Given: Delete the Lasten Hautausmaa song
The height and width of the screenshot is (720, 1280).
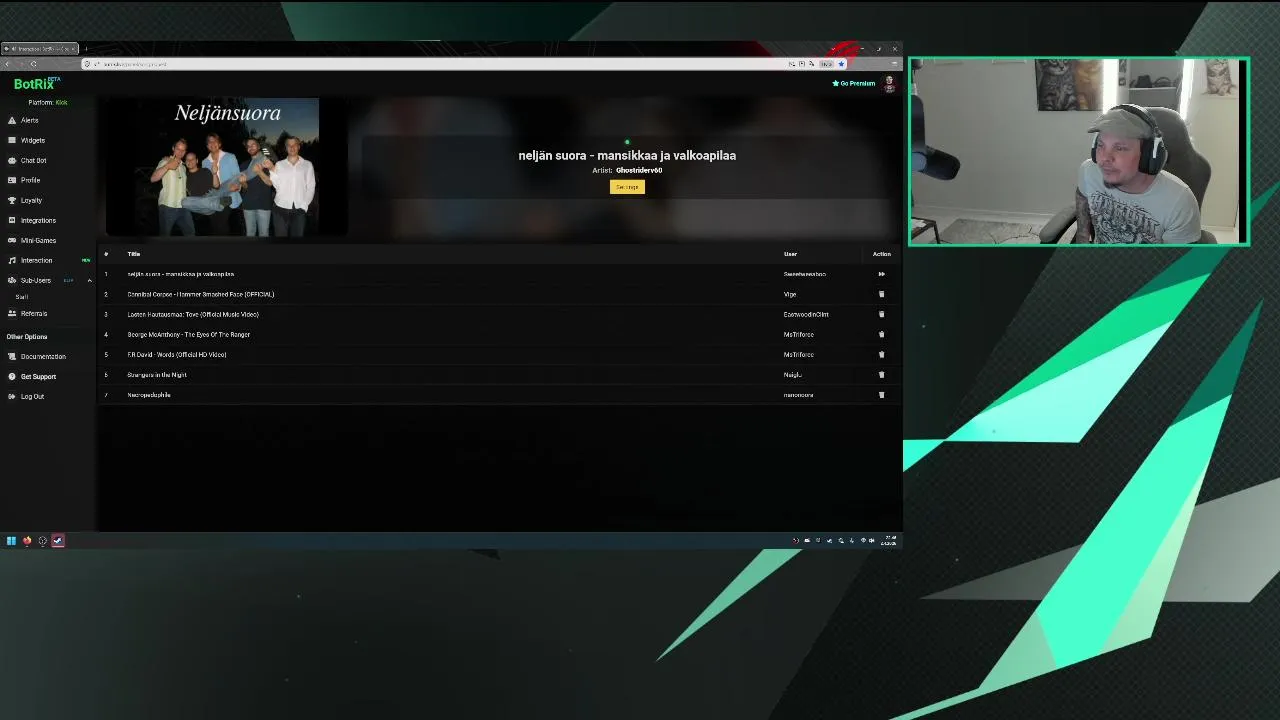Looking at the screenshot, I should 881,314.
